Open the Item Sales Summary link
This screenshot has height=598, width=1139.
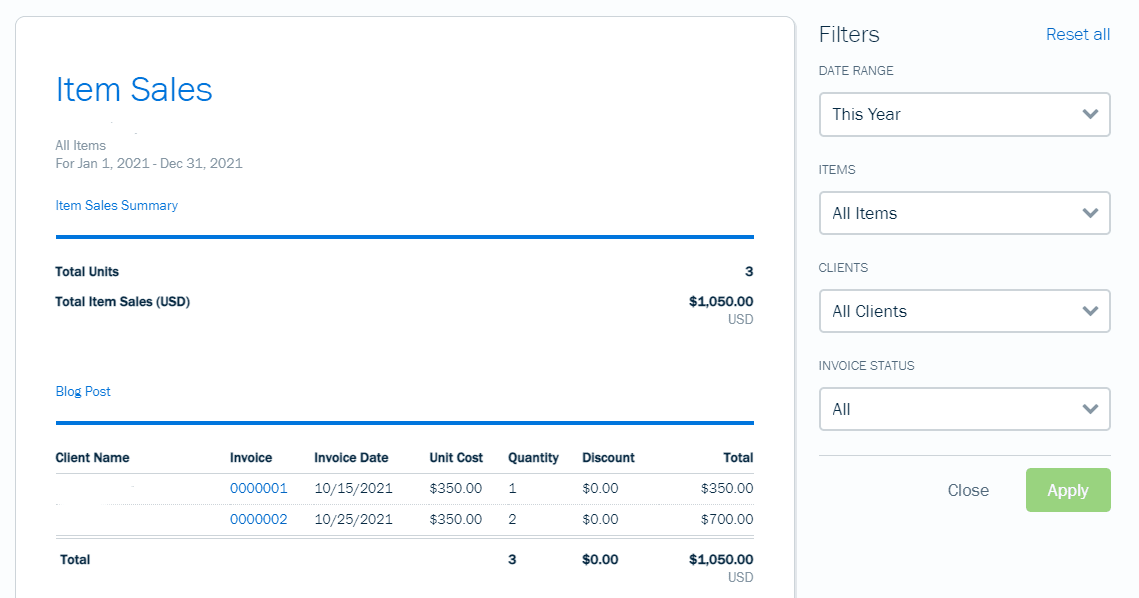click(116, 205)
